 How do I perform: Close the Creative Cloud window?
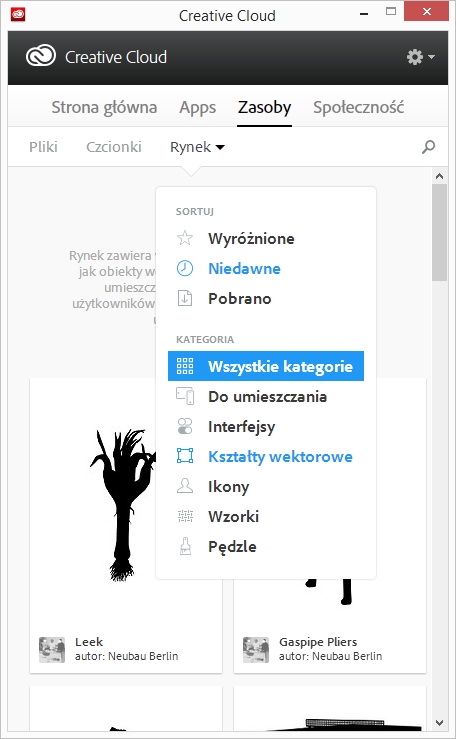[x=426, y=12]
